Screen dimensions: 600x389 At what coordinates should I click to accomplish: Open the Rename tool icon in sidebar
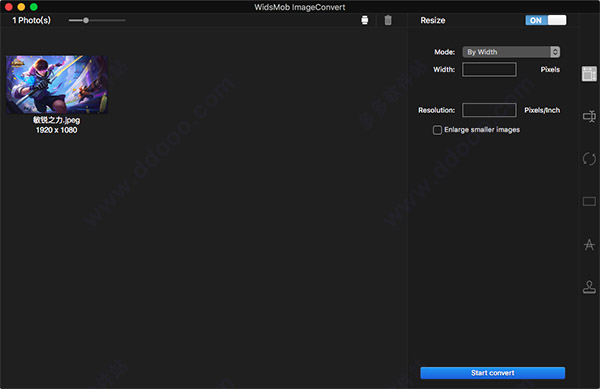[589, 116]
